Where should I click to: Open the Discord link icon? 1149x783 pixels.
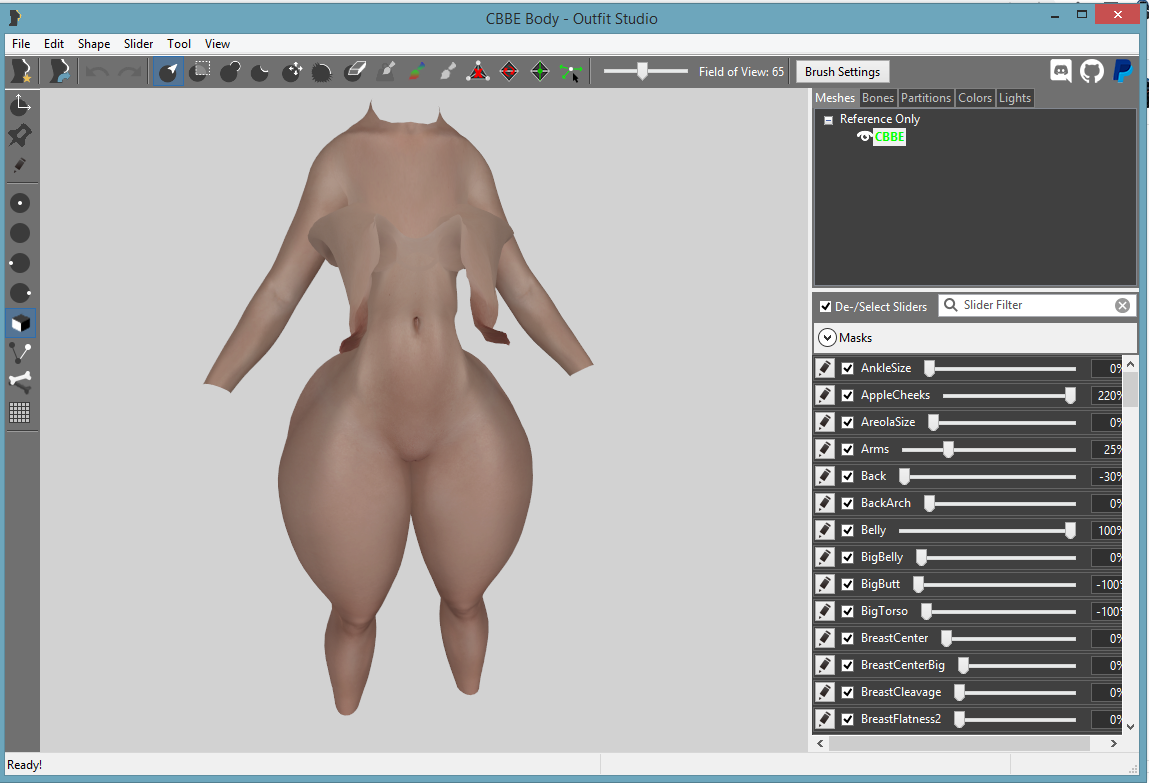[1060, 71]
